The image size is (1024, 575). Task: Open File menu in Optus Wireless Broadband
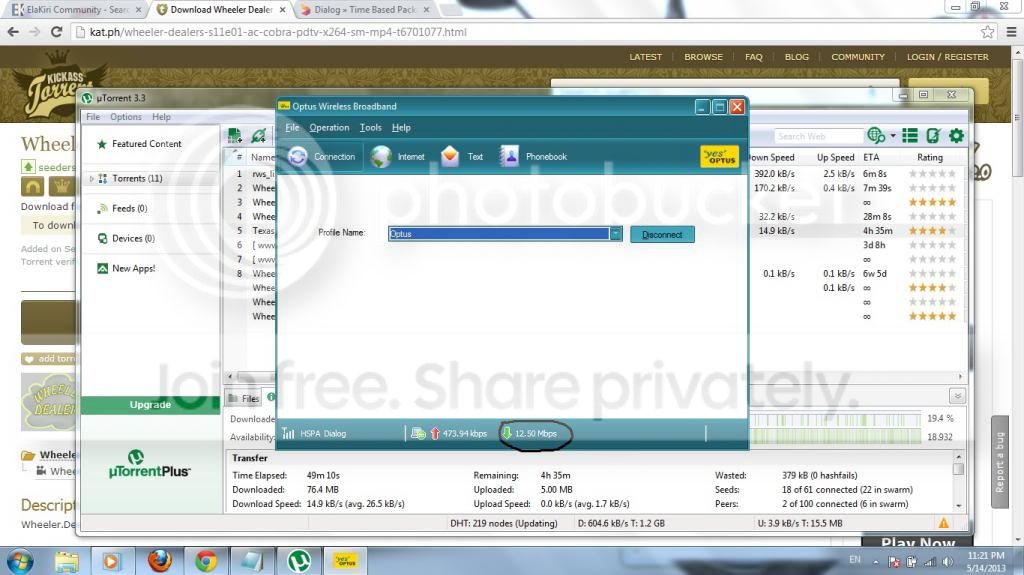pos(292,127)
